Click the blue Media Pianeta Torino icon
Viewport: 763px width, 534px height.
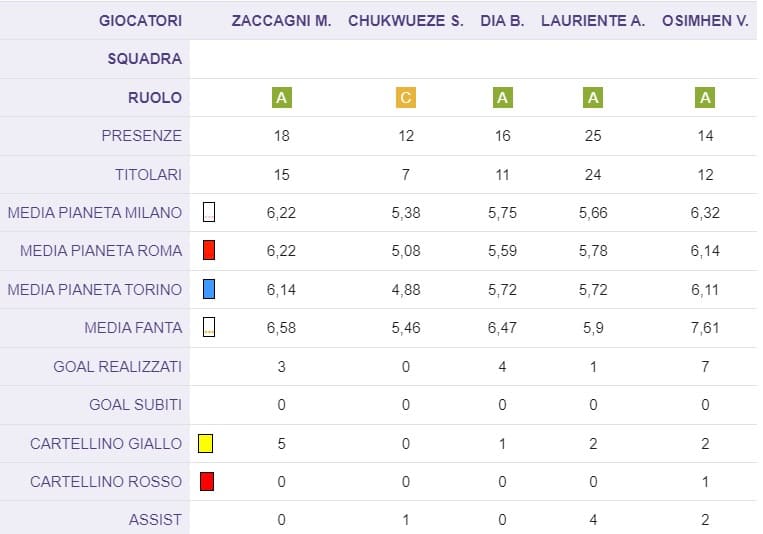tap(209, 289)
